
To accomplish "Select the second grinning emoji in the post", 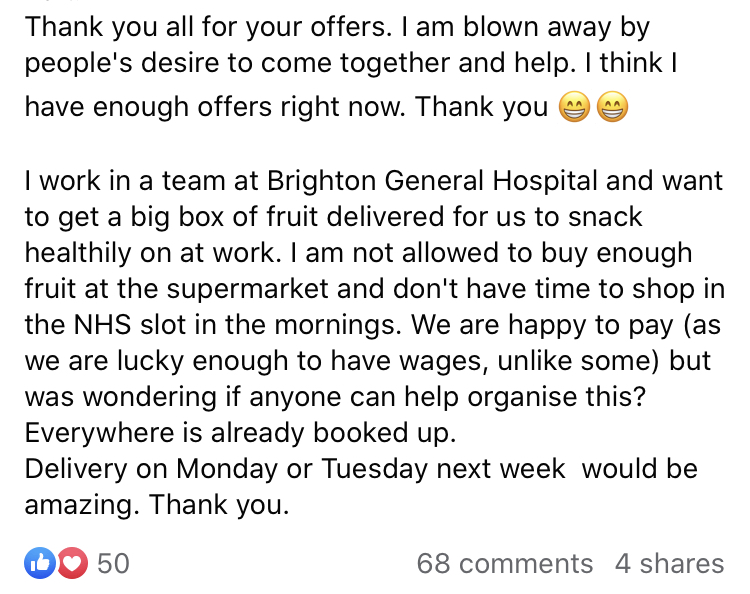I will click(x=612, y=106).
